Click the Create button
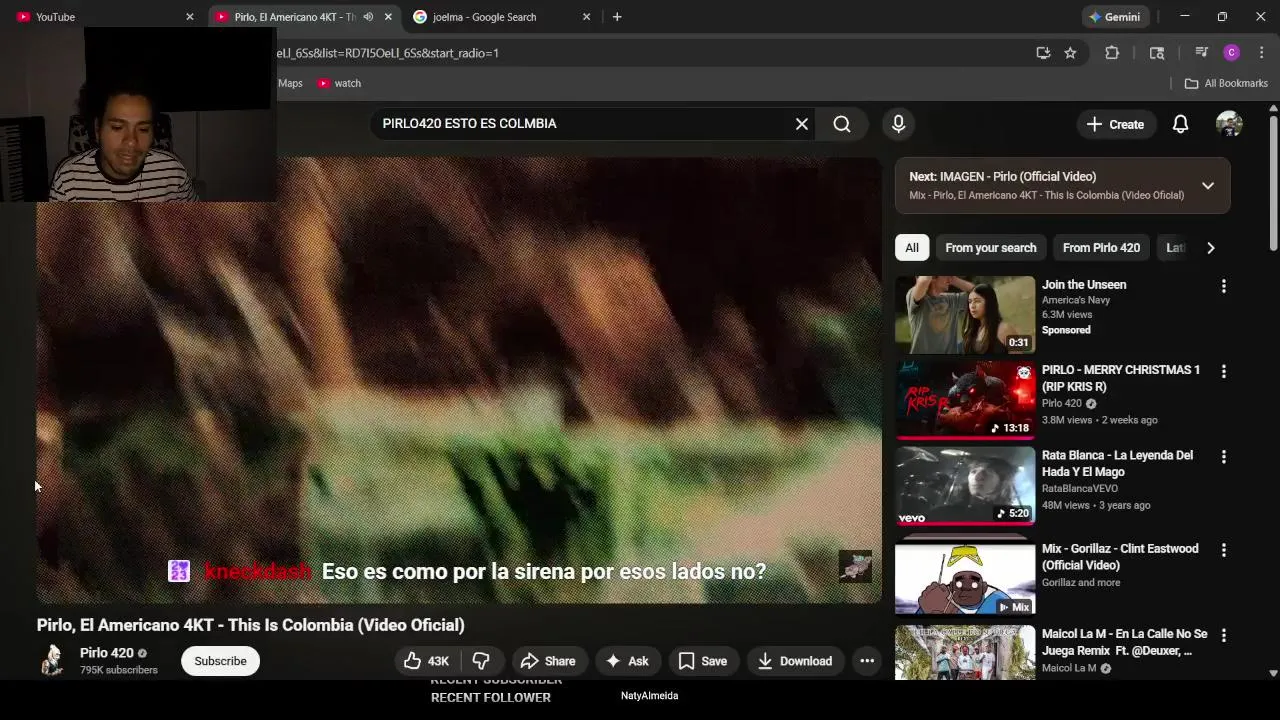The width and height of the screenshot is (1280, 720). click(1115, 124)
